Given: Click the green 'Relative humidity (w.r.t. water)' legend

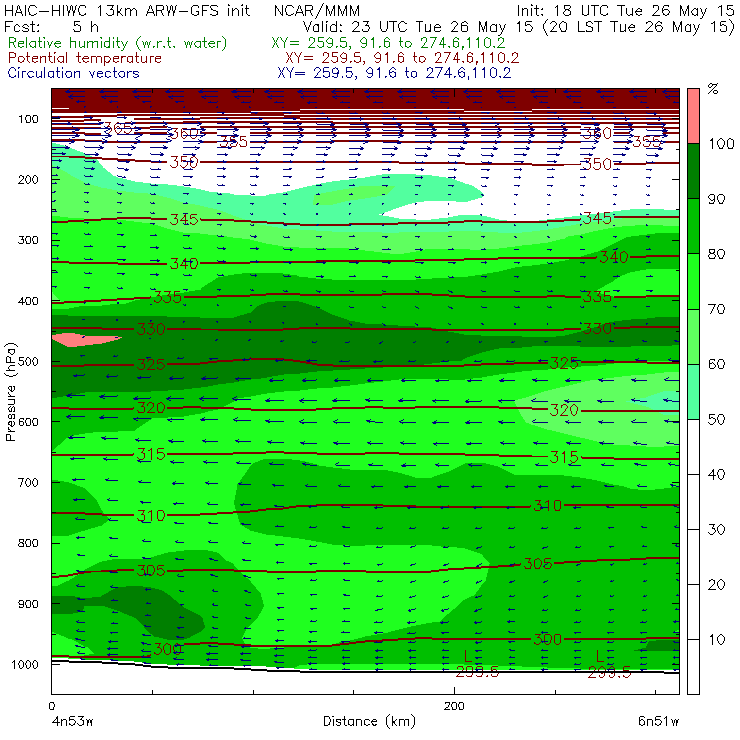Looking at the screenshot, I should [118, 43].
